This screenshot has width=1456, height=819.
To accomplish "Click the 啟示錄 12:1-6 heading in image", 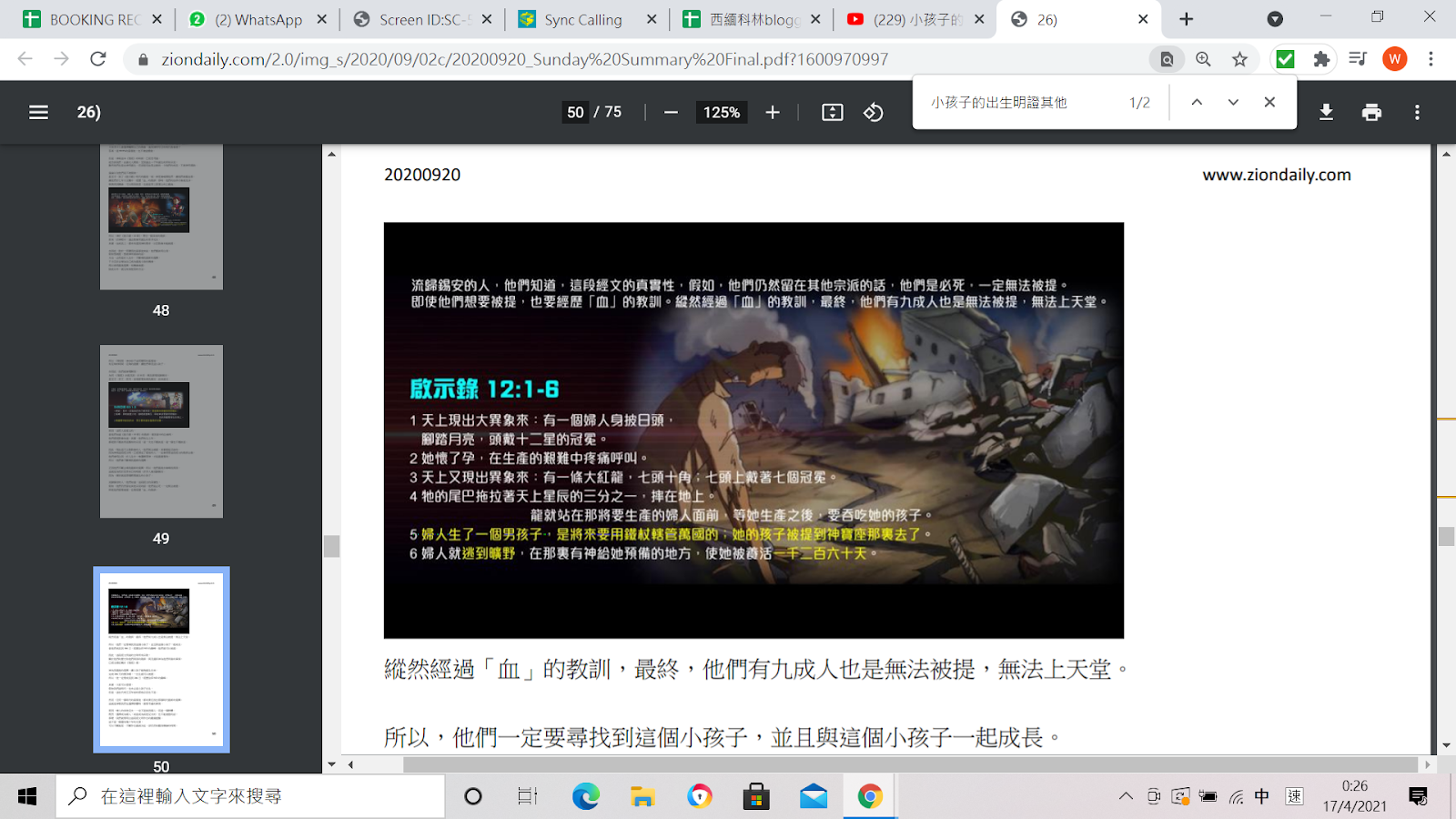I will click(484, 389).
